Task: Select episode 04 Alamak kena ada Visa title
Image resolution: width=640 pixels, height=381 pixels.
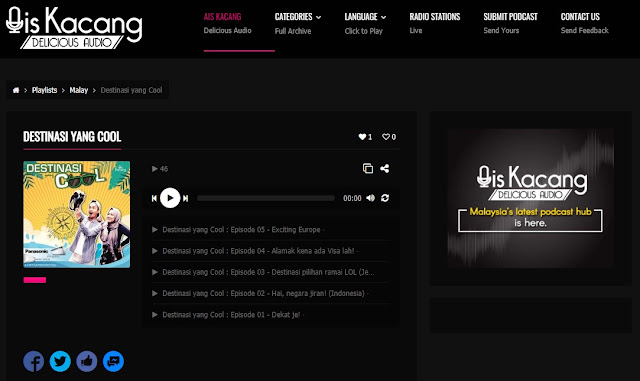Action: (x=258, y=251)
